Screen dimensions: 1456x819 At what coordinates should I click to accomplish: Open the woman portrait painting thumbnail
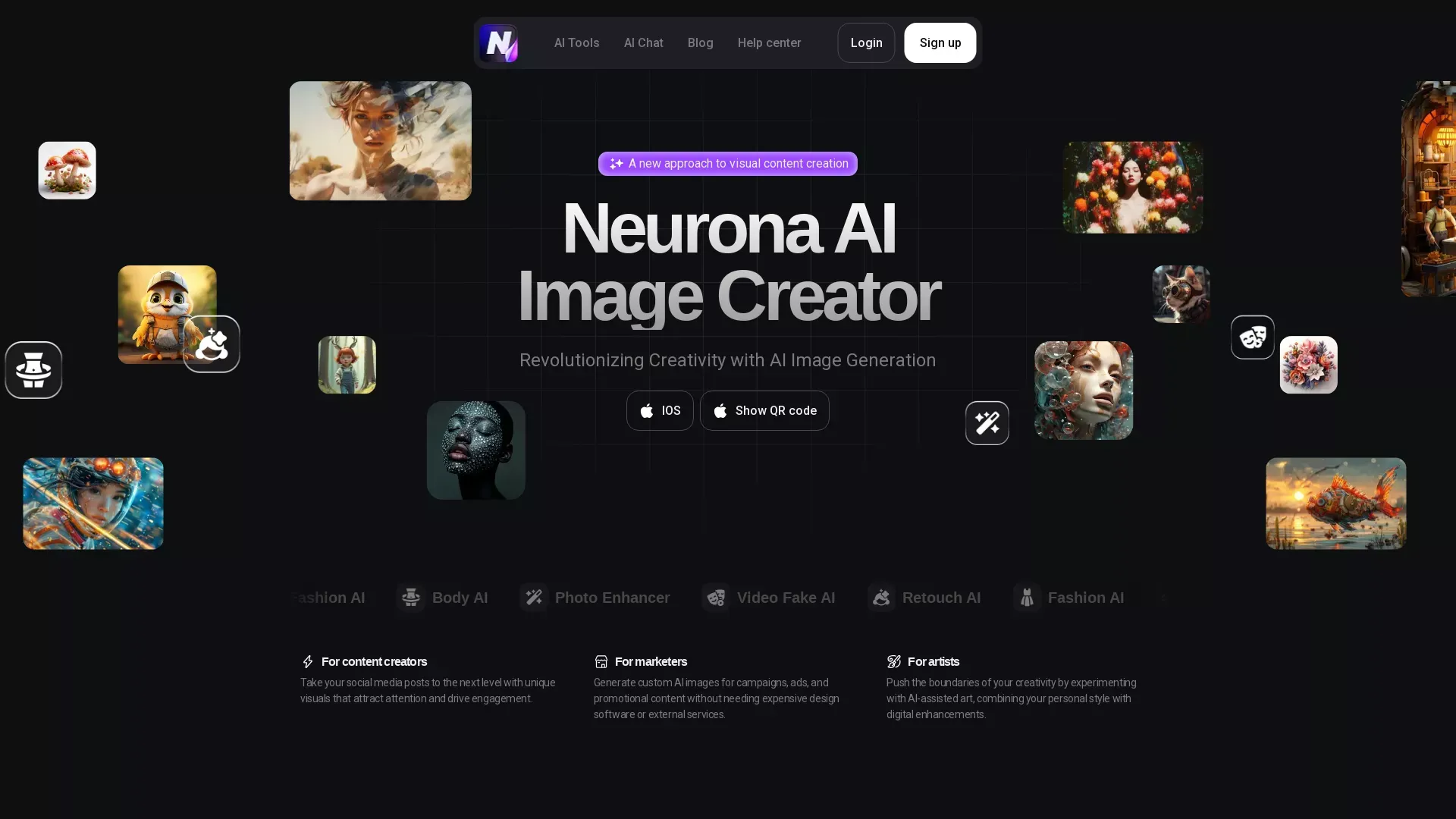click(380, 141)
